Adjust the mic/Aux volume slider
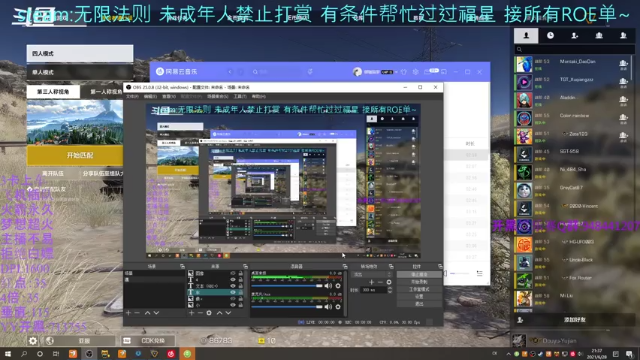The width and height of the screenshot is (640, 360). (x=287, y=306)
